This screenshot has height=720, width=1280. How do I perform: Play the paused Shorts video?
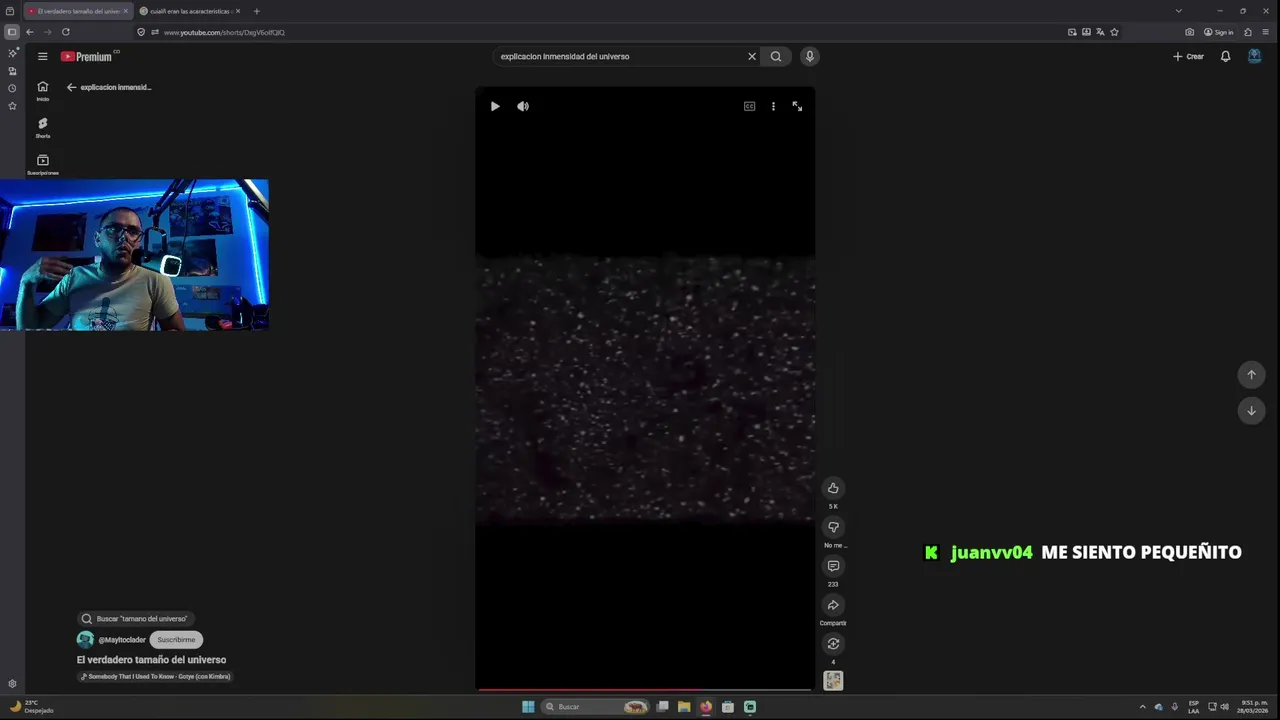pyautogui.click(x=495, y=106)
